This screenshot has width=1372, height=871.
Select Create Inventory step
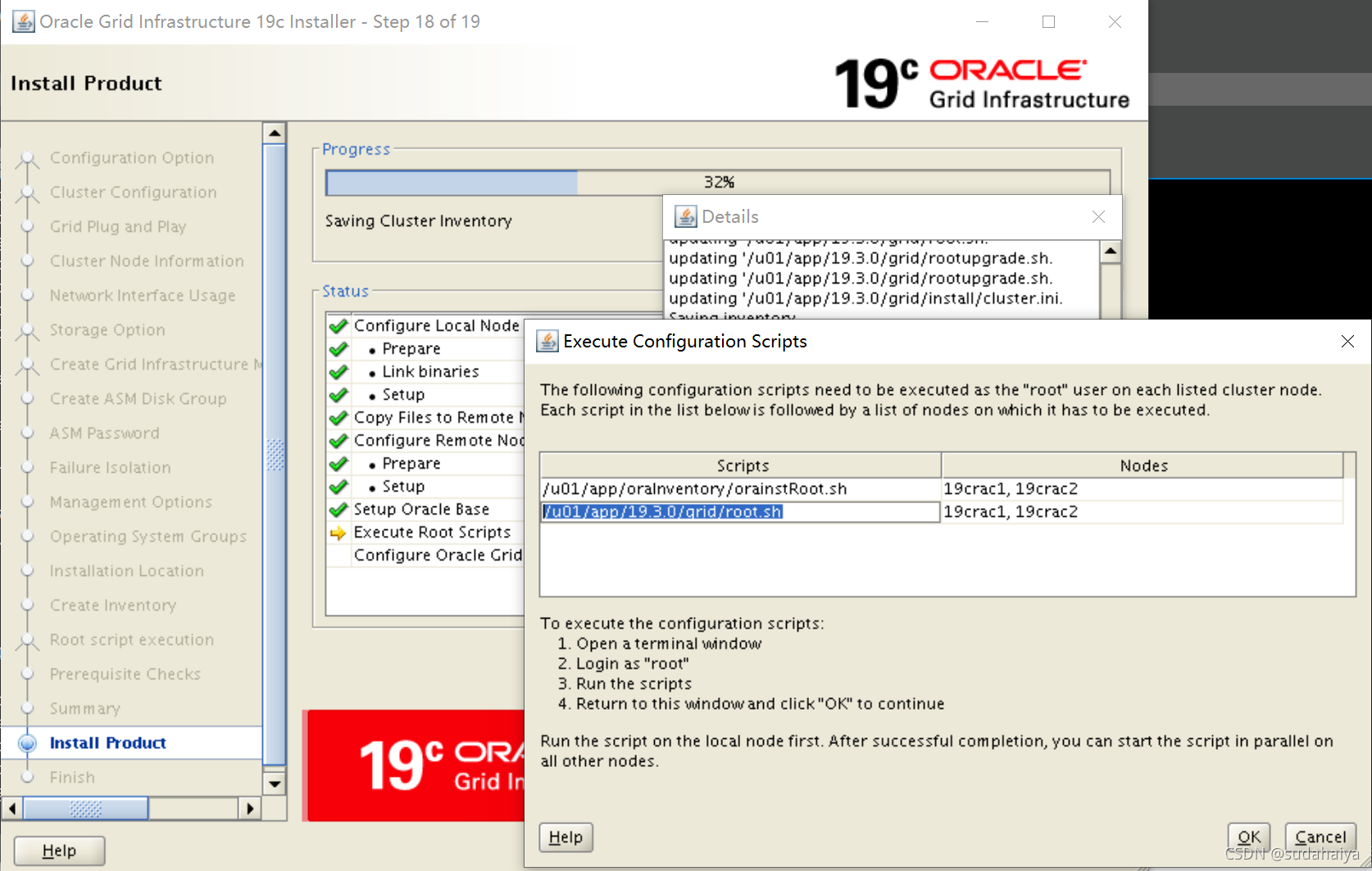click(112, 605)
